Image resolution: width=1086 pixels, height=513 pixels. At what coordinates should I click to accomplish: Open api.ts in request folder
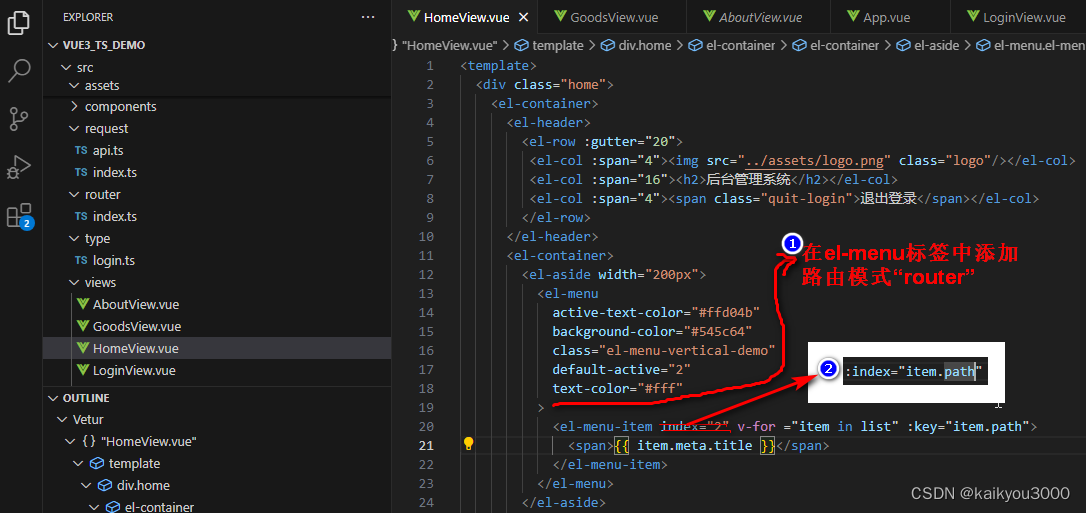point(108,150)
